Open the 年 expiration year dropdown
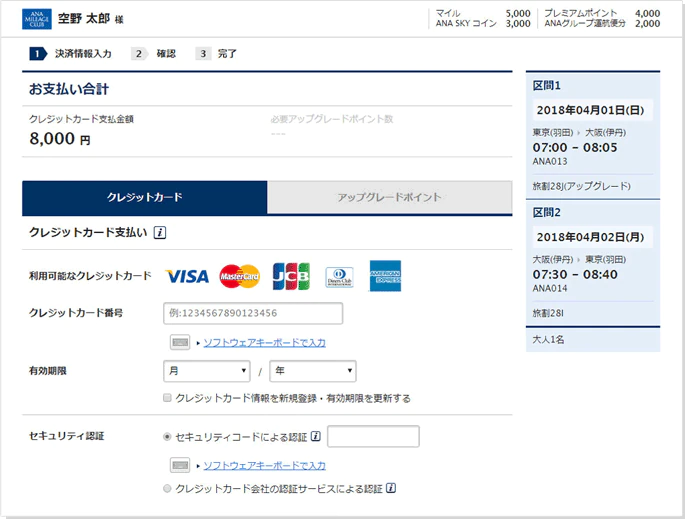Screen dimensions: 685x519 (x=313, y=371)
